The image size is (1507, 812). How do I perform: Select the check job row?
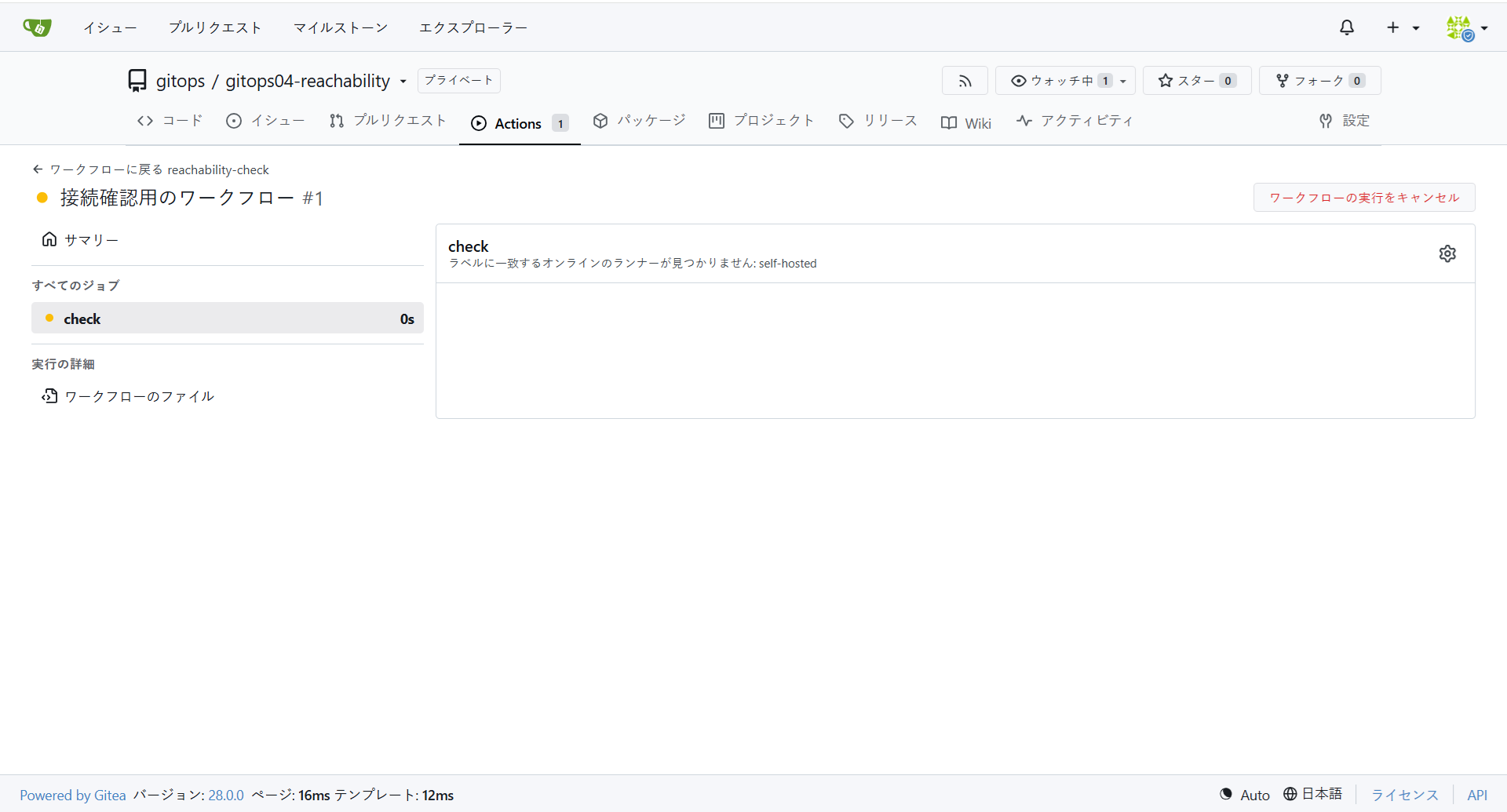point(228,319)
